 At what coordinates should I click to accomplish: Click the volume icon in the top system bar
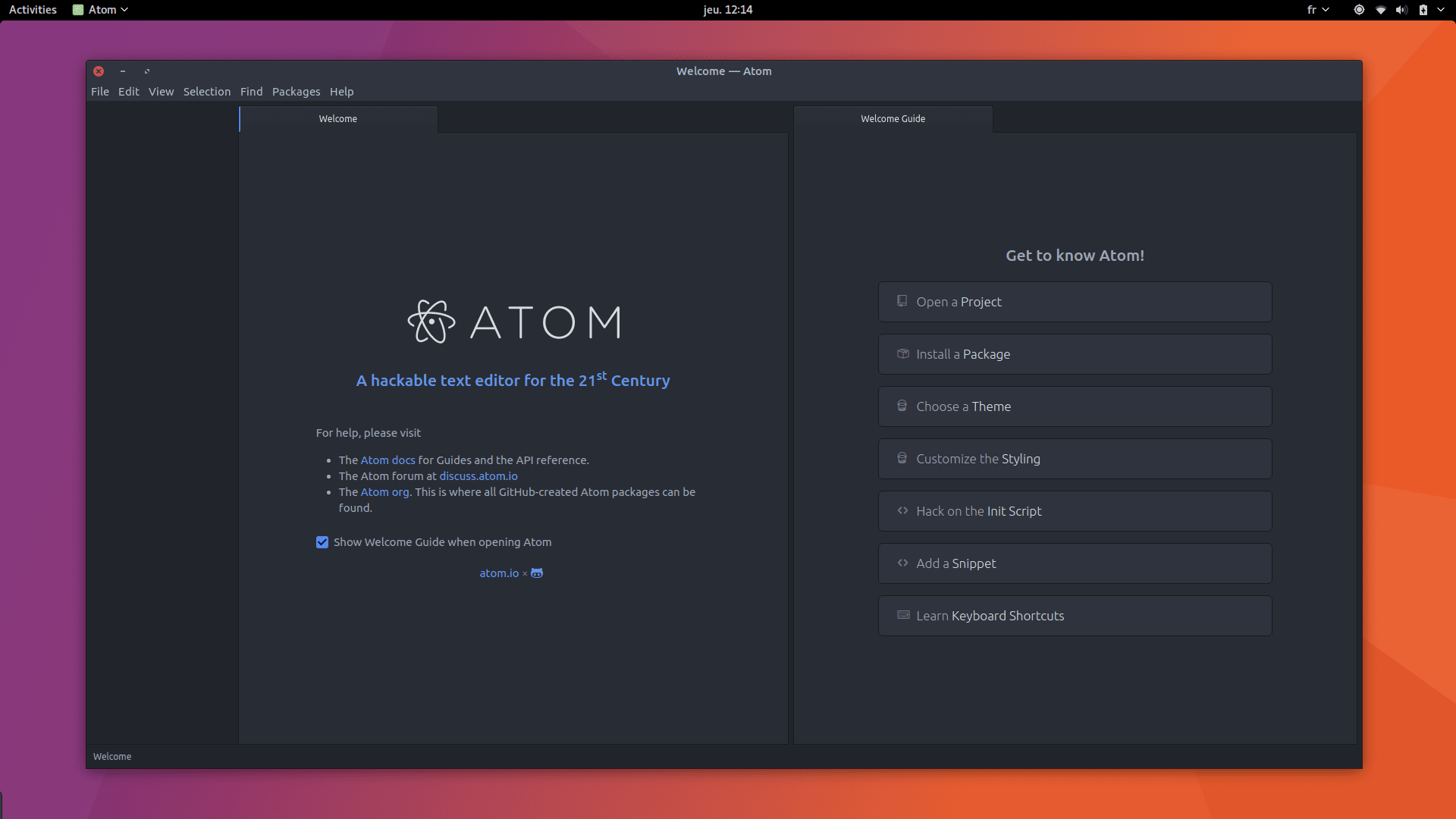(x=1401, y=10)
